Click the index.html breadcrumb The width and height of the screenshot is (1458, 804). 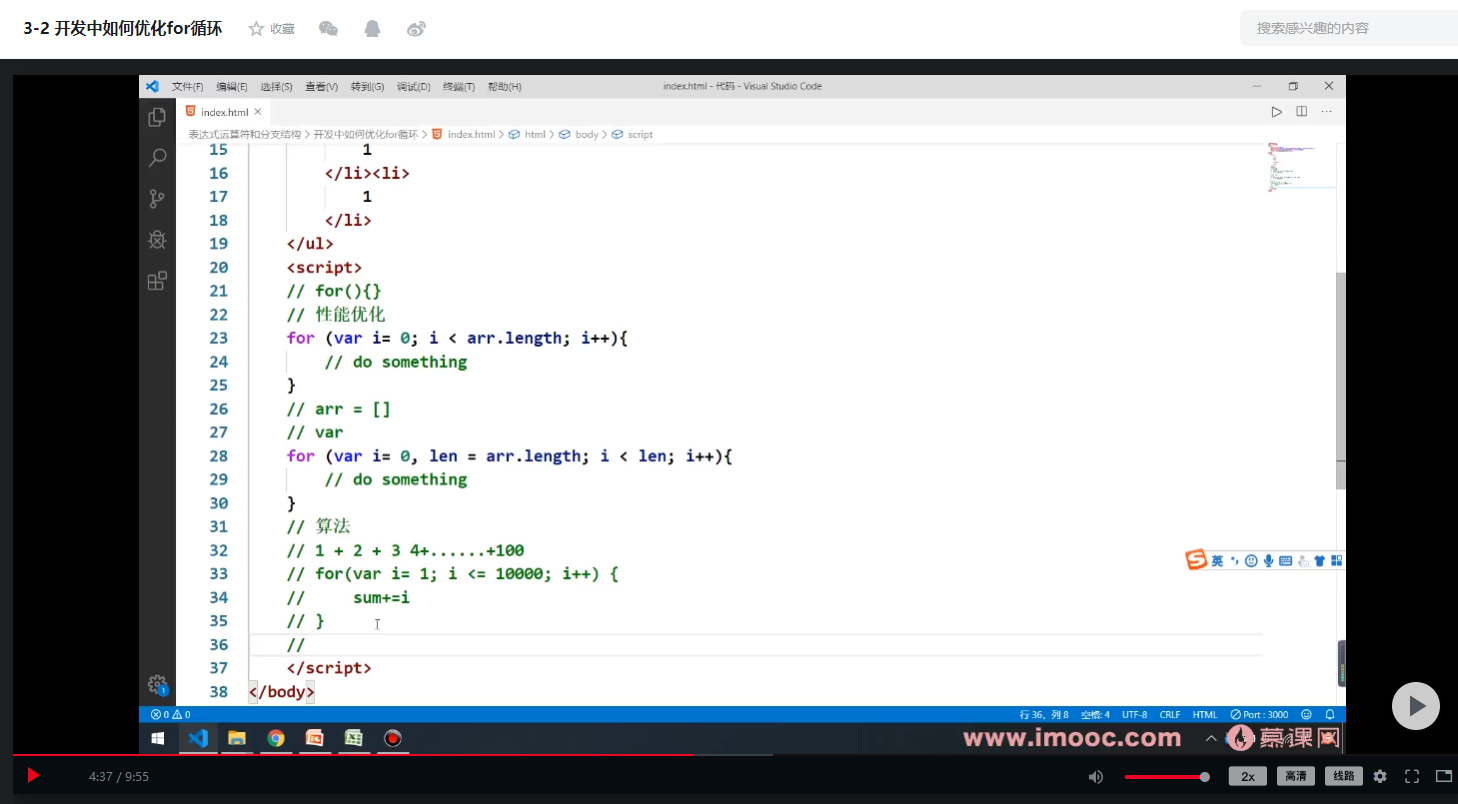471,134
